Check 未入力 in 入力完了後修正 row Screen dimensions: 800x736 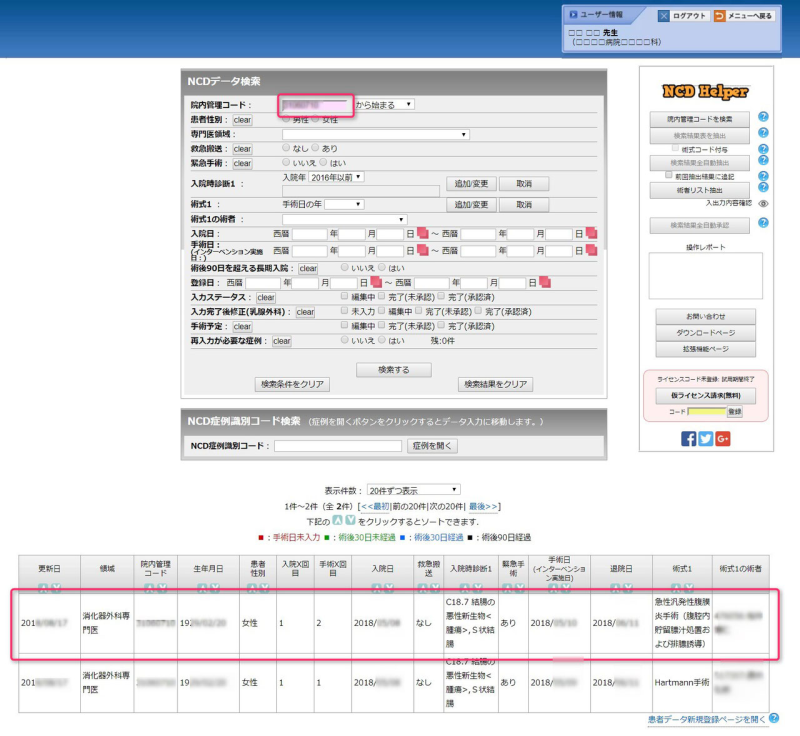coord(345,310)
